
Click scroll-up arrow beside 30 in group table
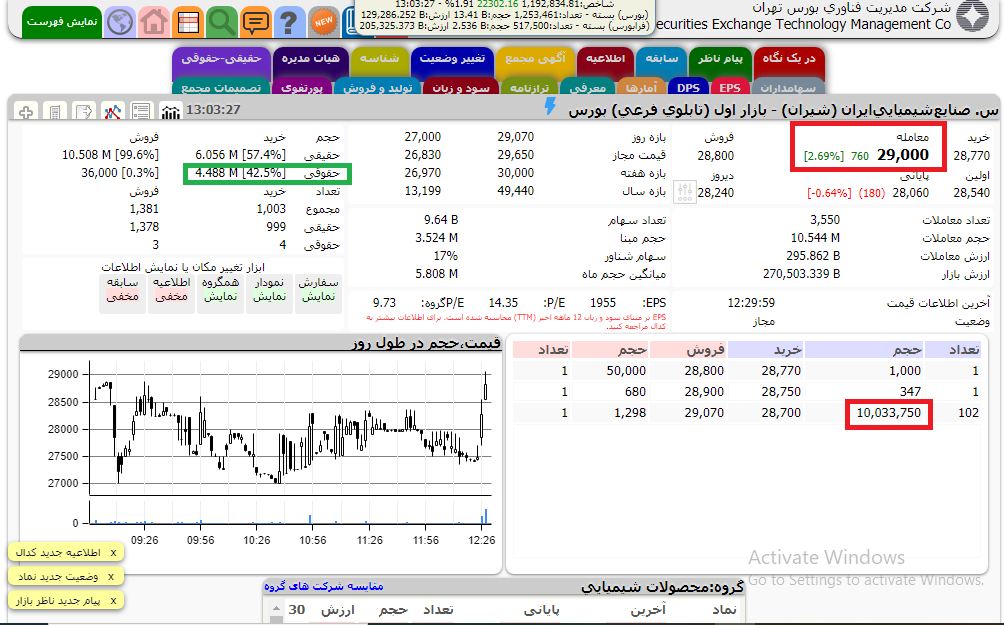pyautogui.click(x=276, y=608)
